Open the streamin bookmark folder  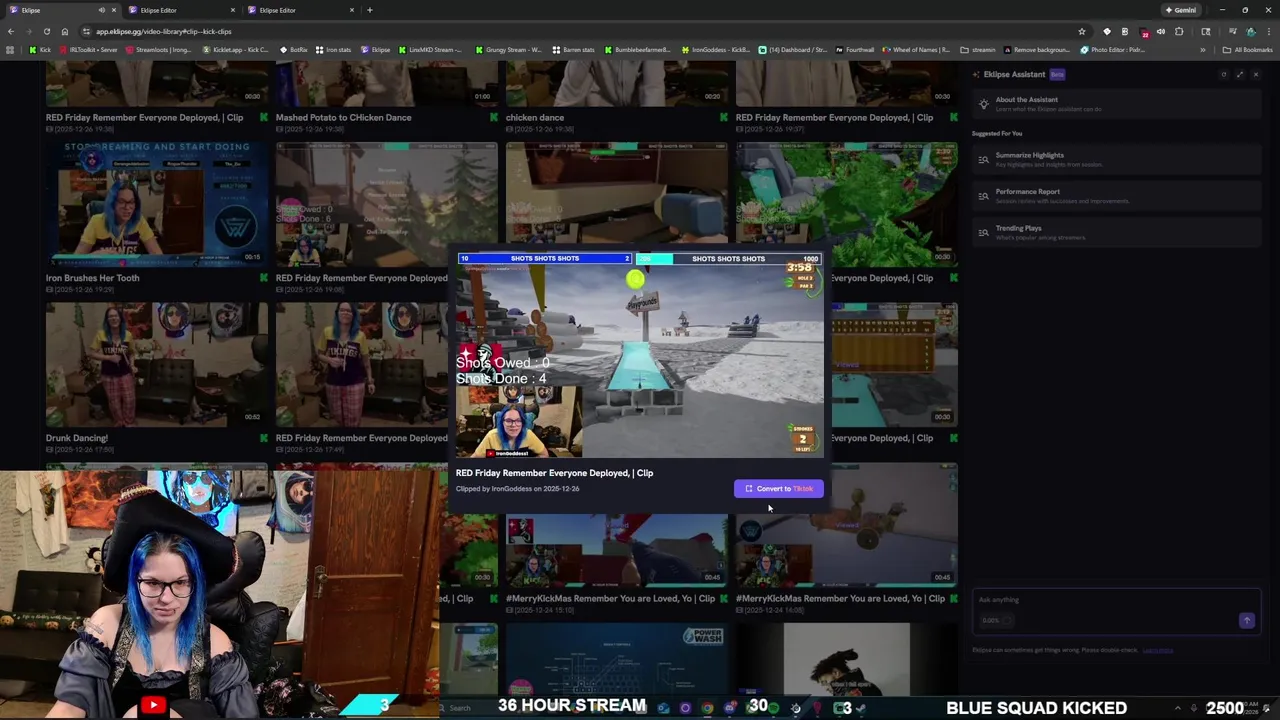977,50
